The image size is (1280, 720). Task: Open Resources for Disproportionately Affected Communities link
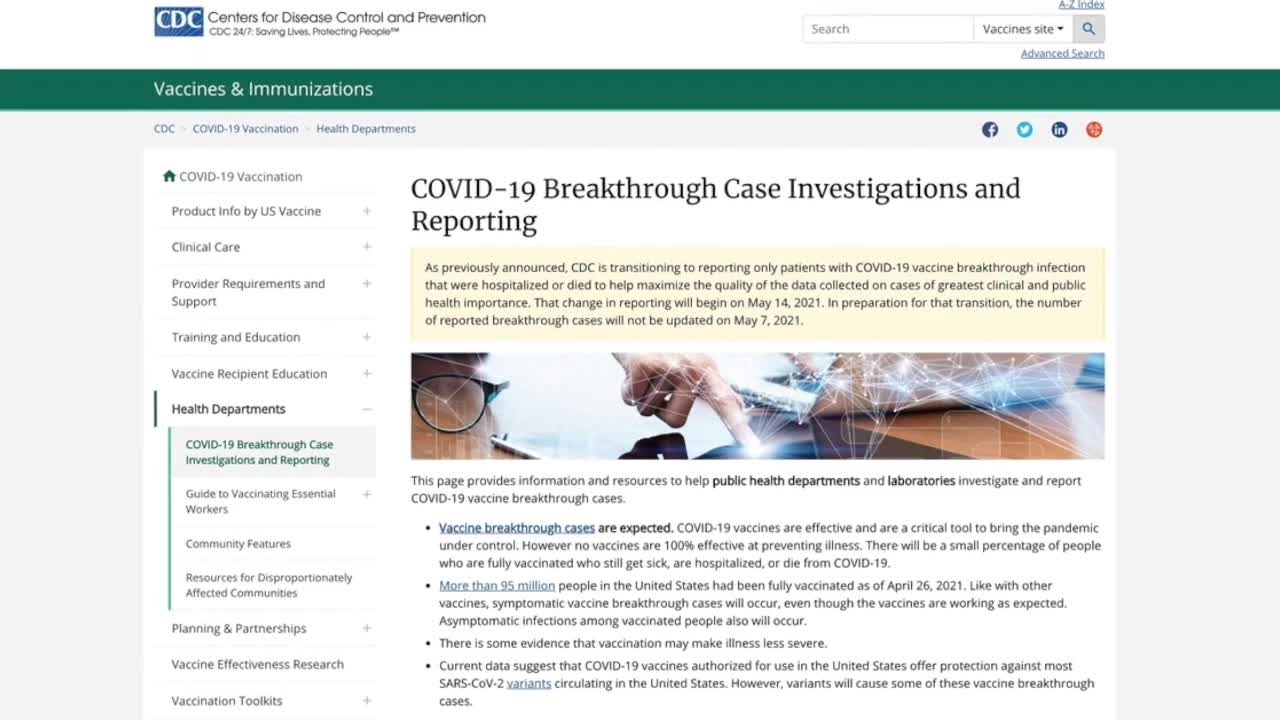pyautogui.click(x=268, y=585)
